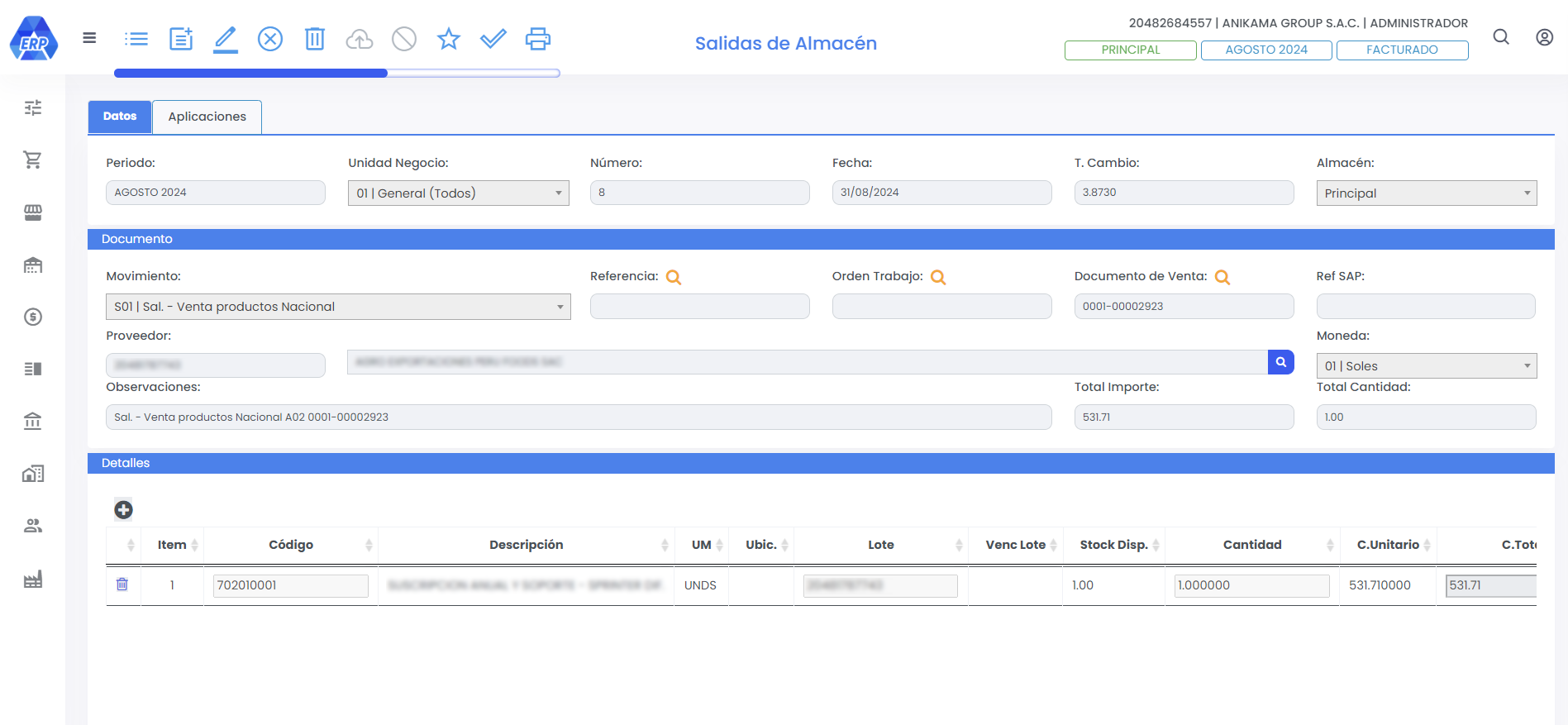
Task: Open the records list view icon
Action: 136,39
